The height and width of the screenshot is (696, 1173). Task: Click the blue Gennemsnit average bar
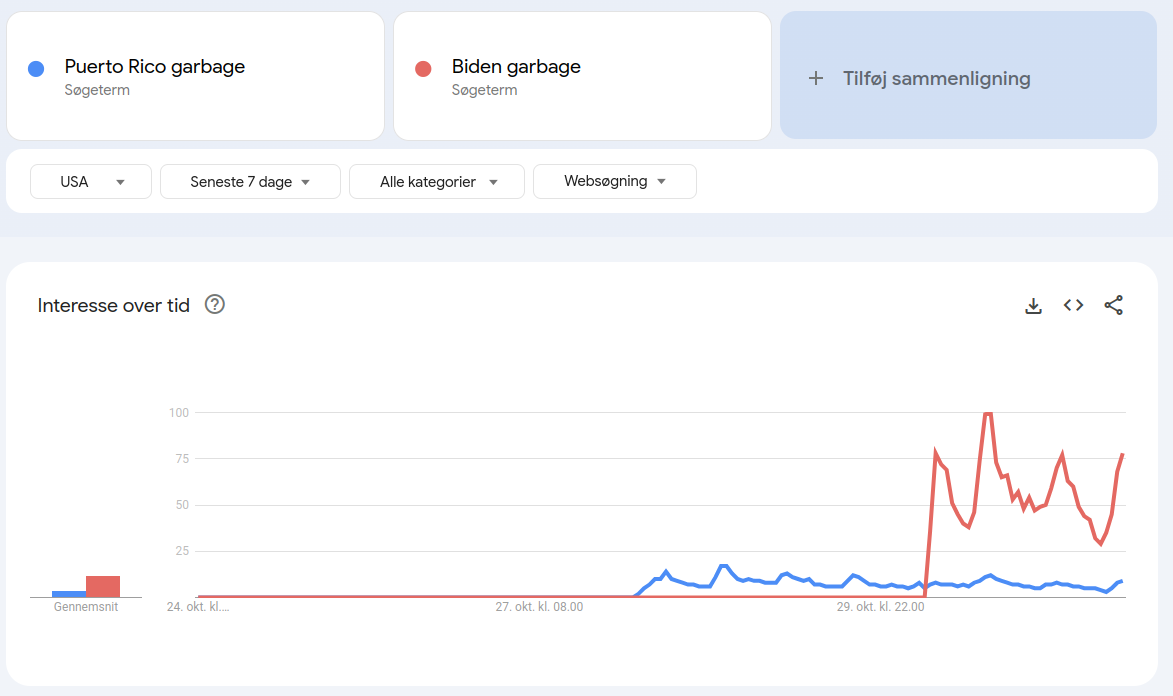pyautogui.click(x=69, y=594)
